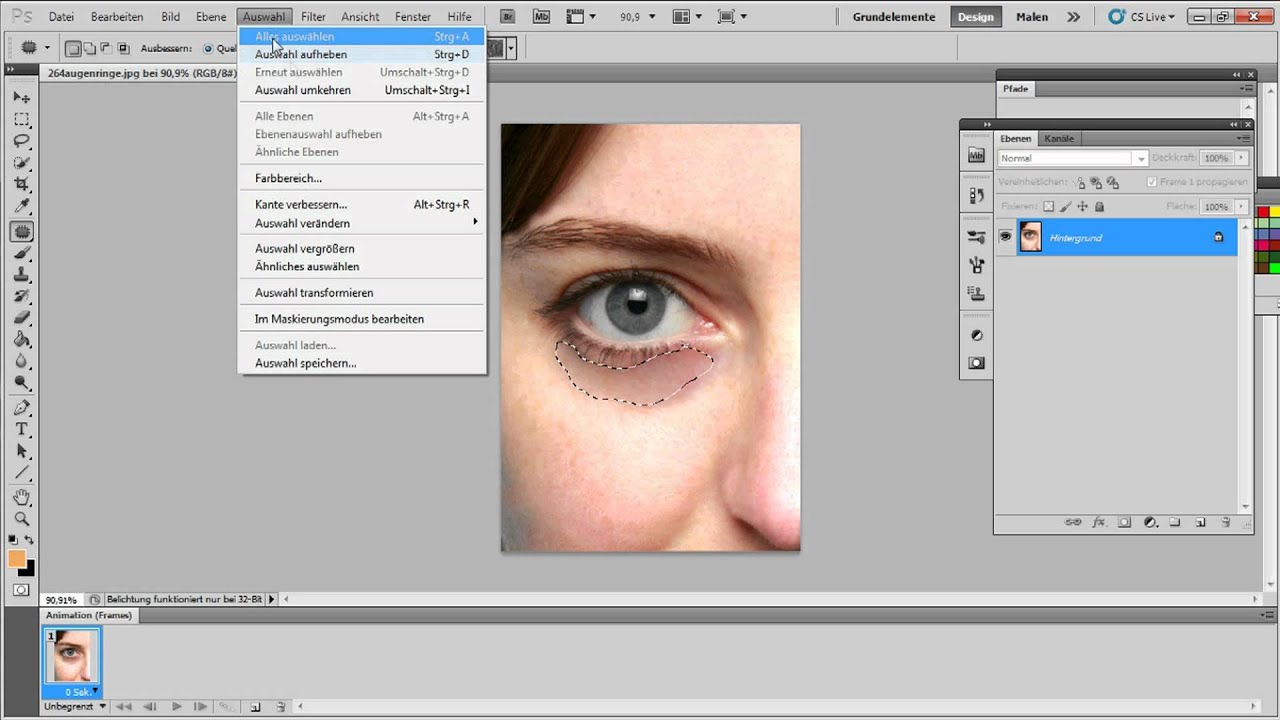Switch to the Kanäle tab
Image resolution: width=1280 pixels, height=720 pixels.
(1059, 138)
